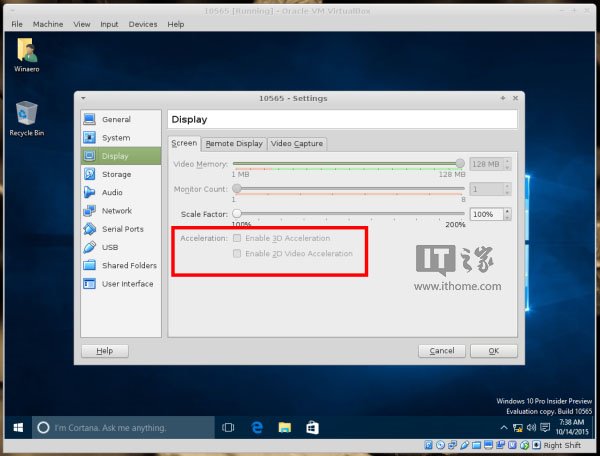
Task: Open the Storage settings category
Action: [116, 174]
